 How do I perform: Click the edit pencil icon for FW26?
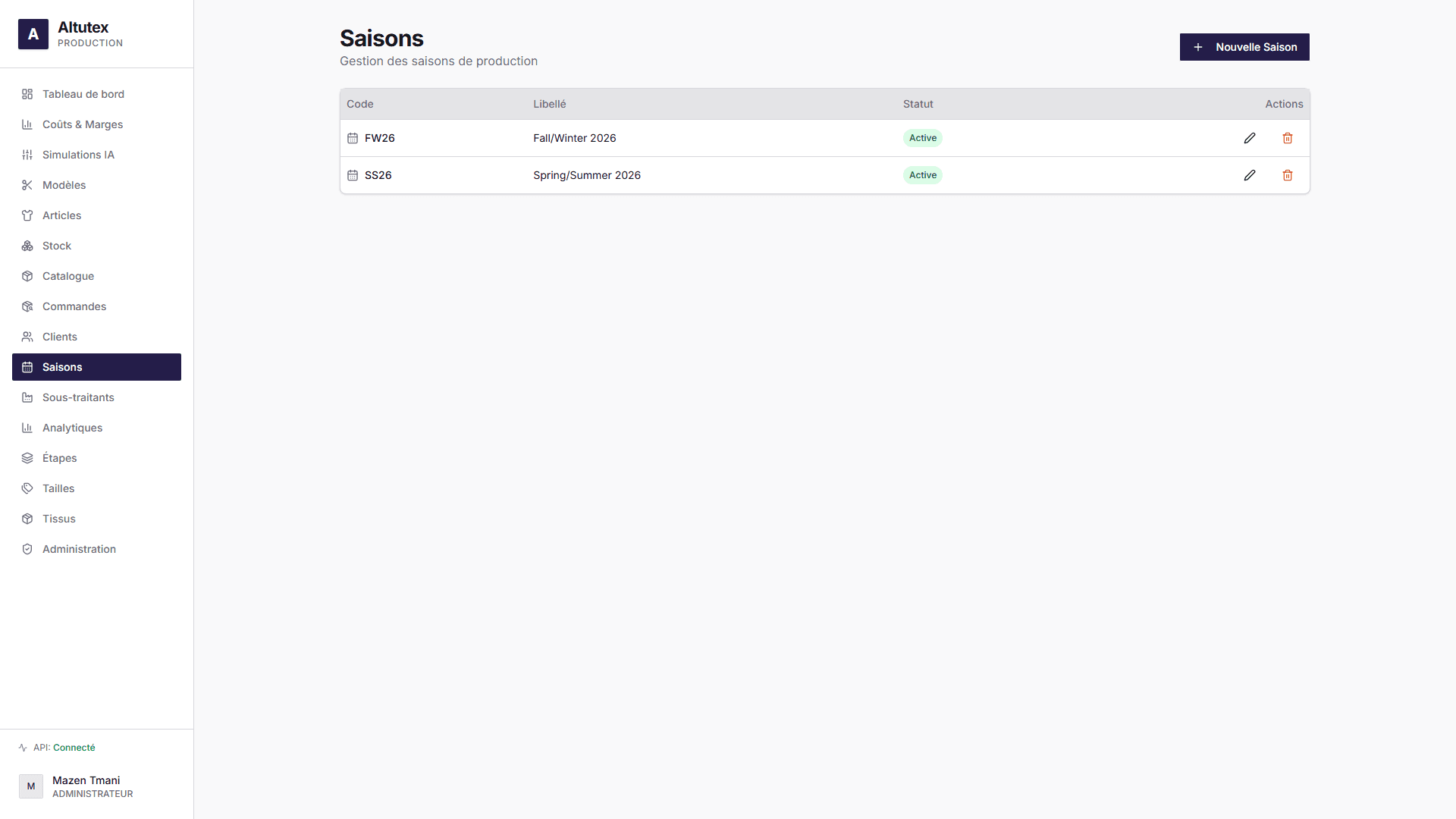[x=1250, y=138]
